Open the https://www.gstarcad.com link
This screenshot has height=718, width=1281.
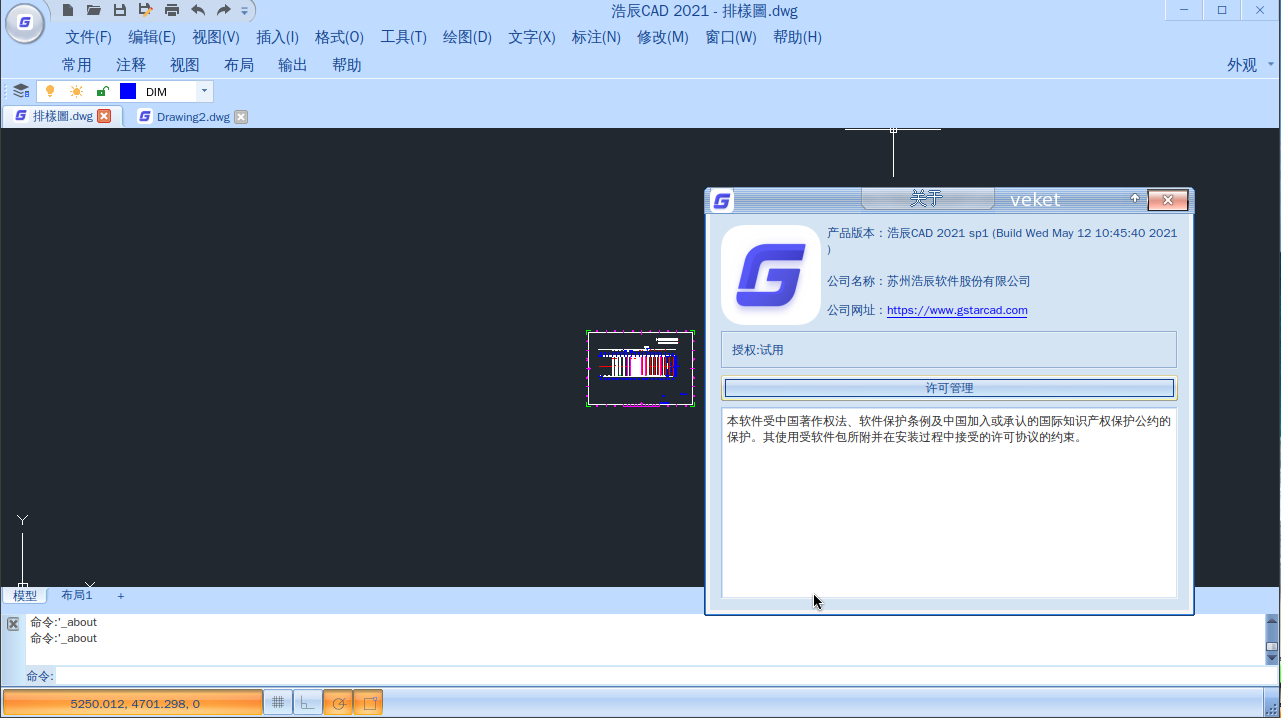tap(957, 310)
